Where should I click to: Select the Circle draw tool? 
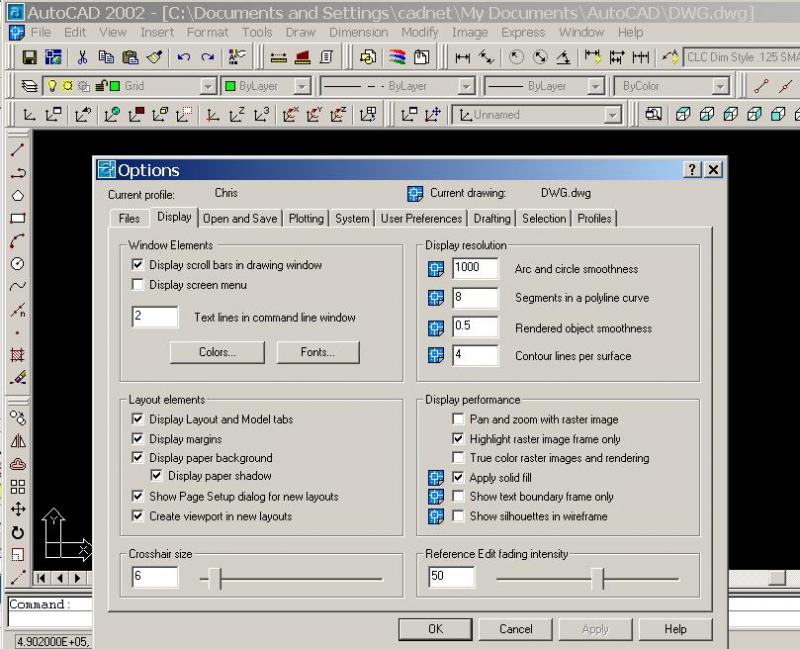18,264
